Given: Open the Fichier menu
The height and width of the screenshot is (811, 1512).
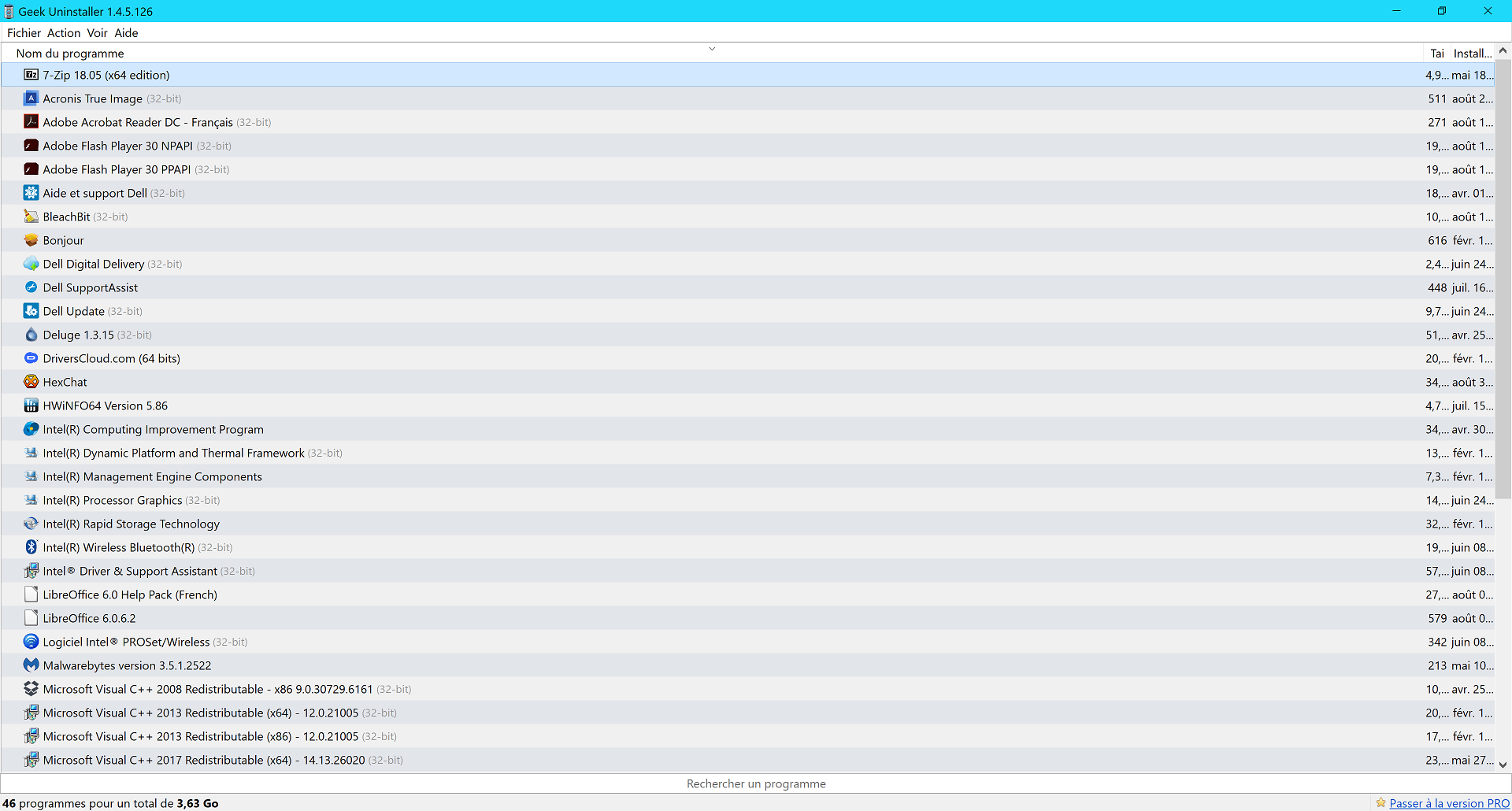Looking at the screenshot, I should (24, 33).
